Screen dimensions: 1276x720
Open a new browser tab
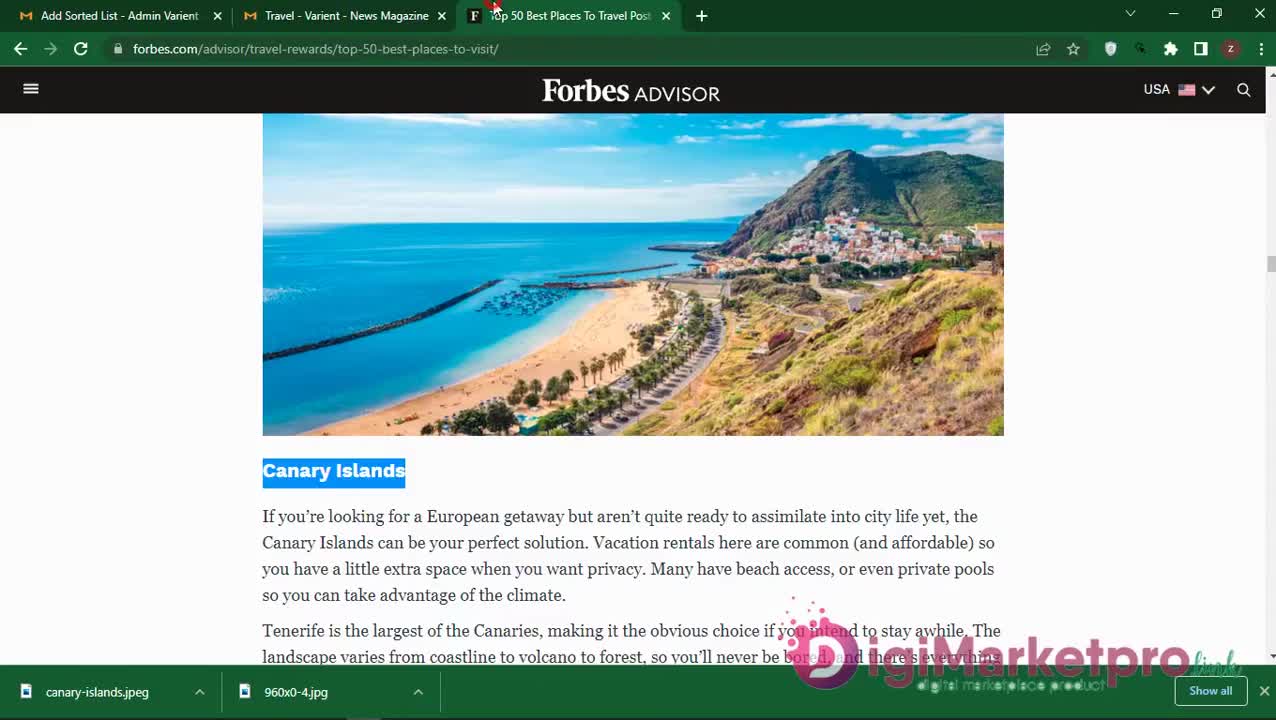click(x=701, y=16)
